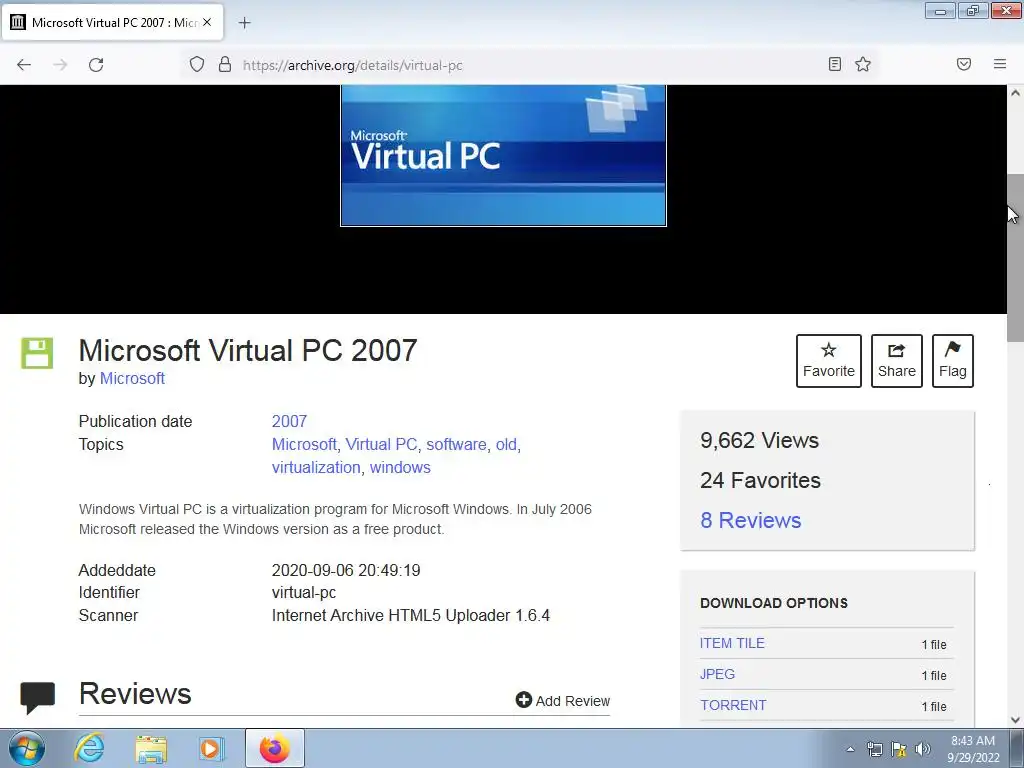This screenshot has height=768, width=1024.
Task: Open the volume speaker tray icon
Action: [x=923, y=749]
